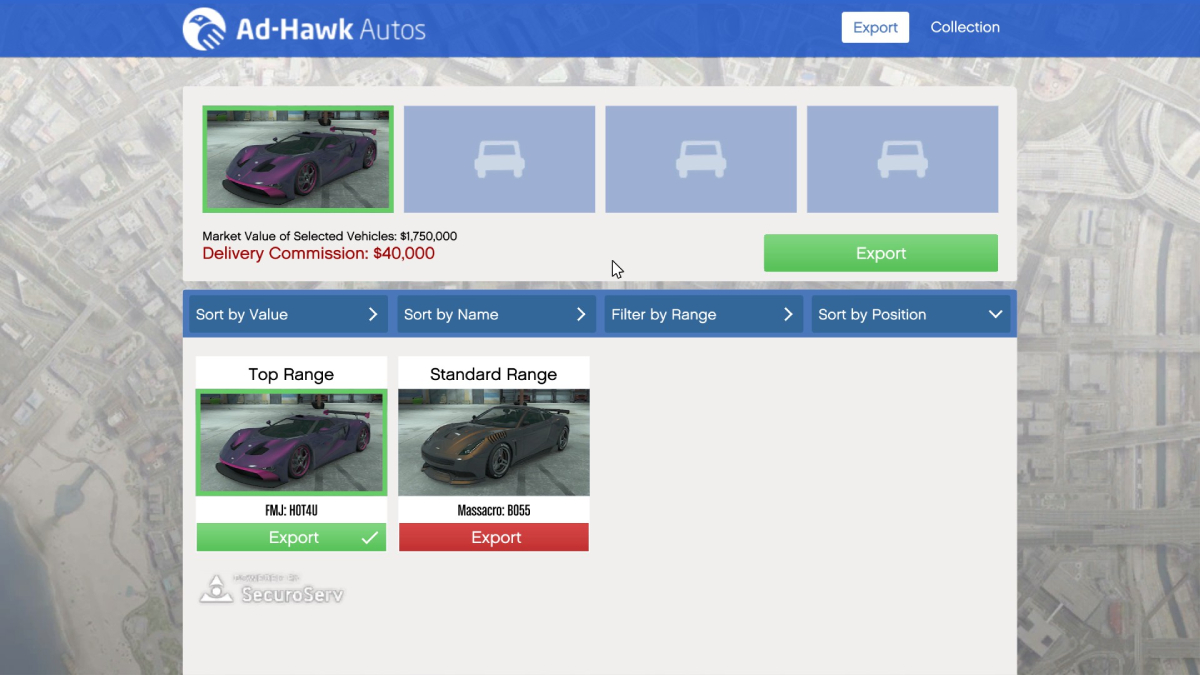Screen dimensions: 1200x675
Task: Expand Sort by Name chevron
Action: point(581,314)
